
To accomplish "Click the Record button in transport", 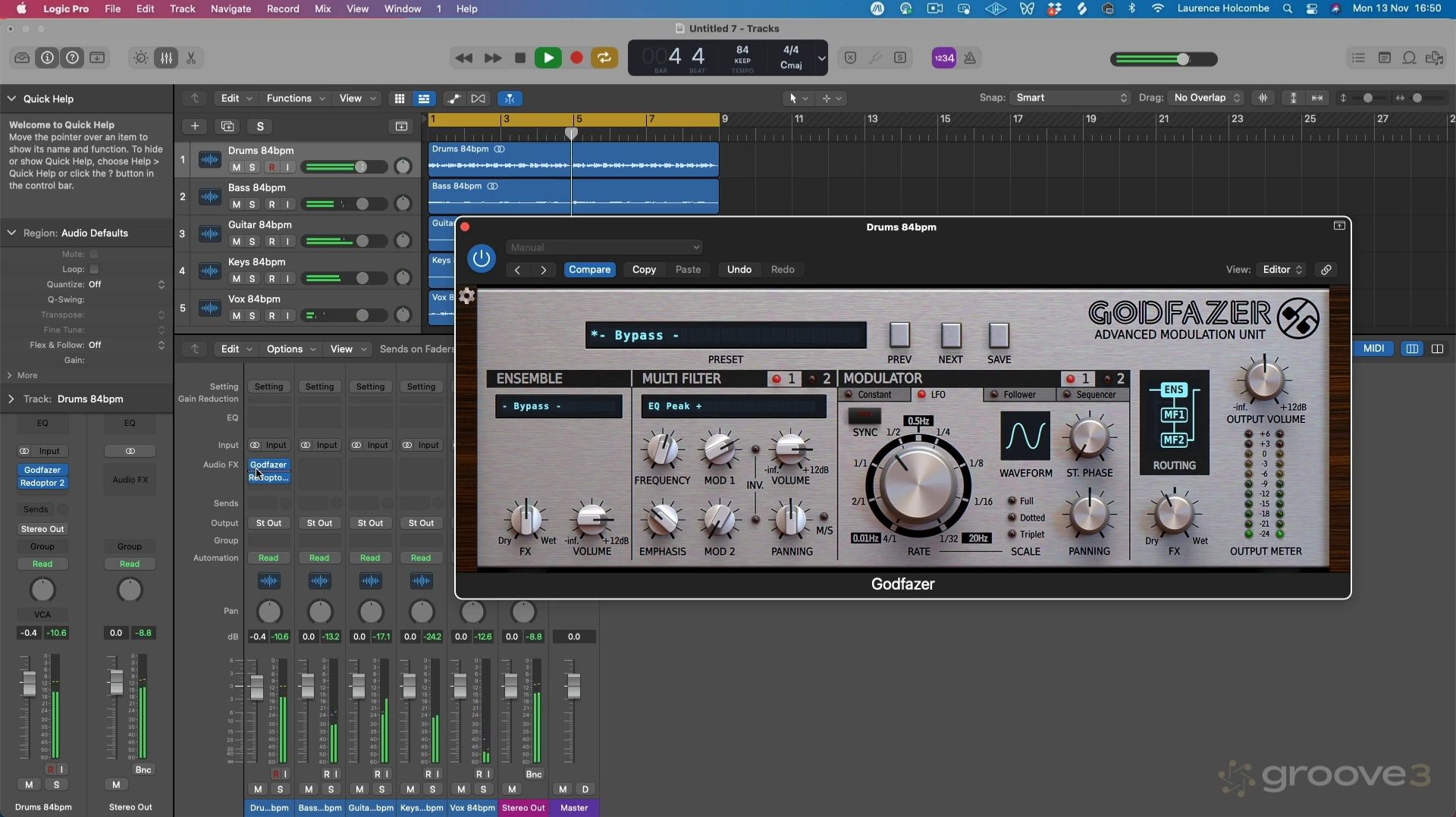I will 576,58.
